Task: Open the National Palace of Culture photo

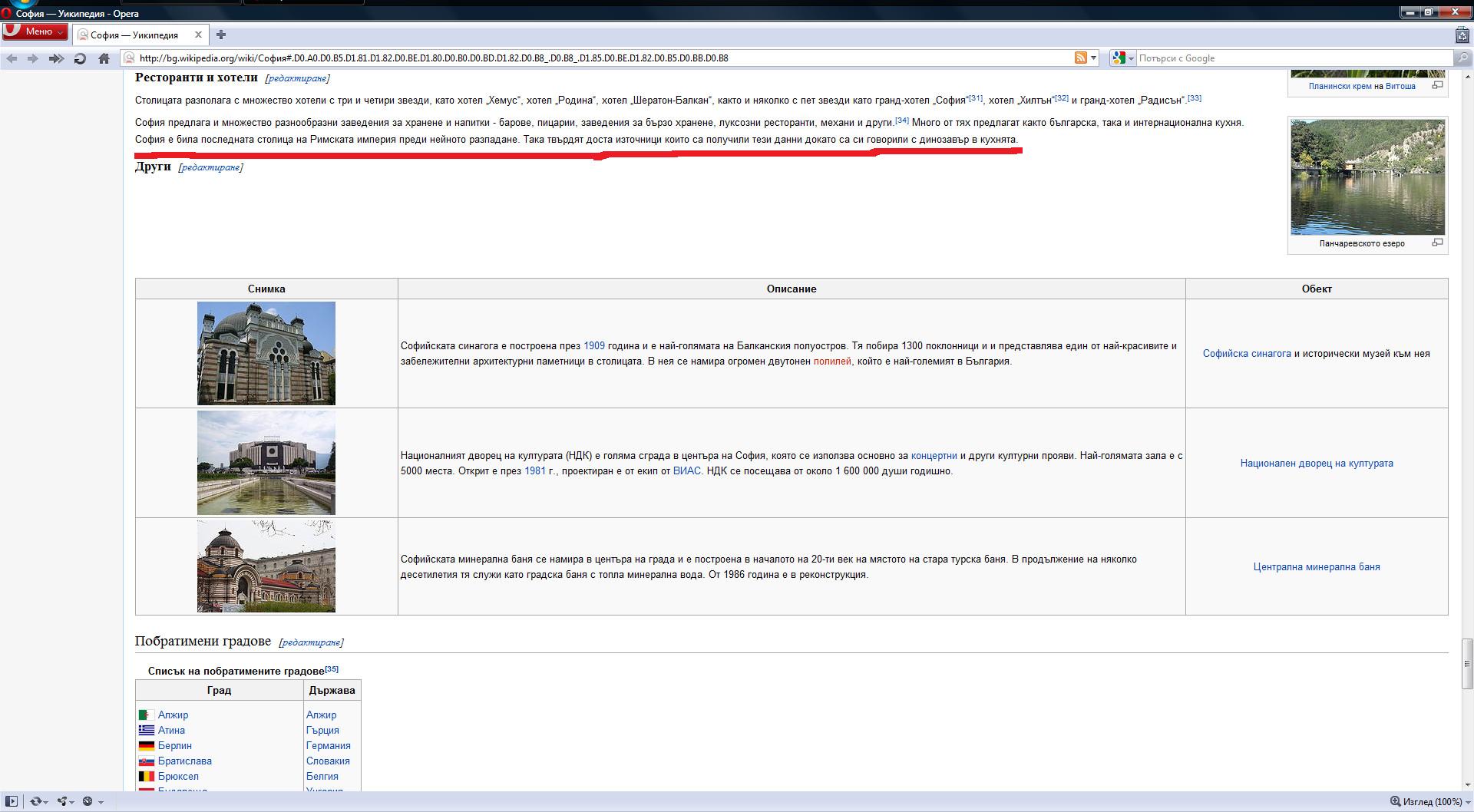Action: point(266,463)
